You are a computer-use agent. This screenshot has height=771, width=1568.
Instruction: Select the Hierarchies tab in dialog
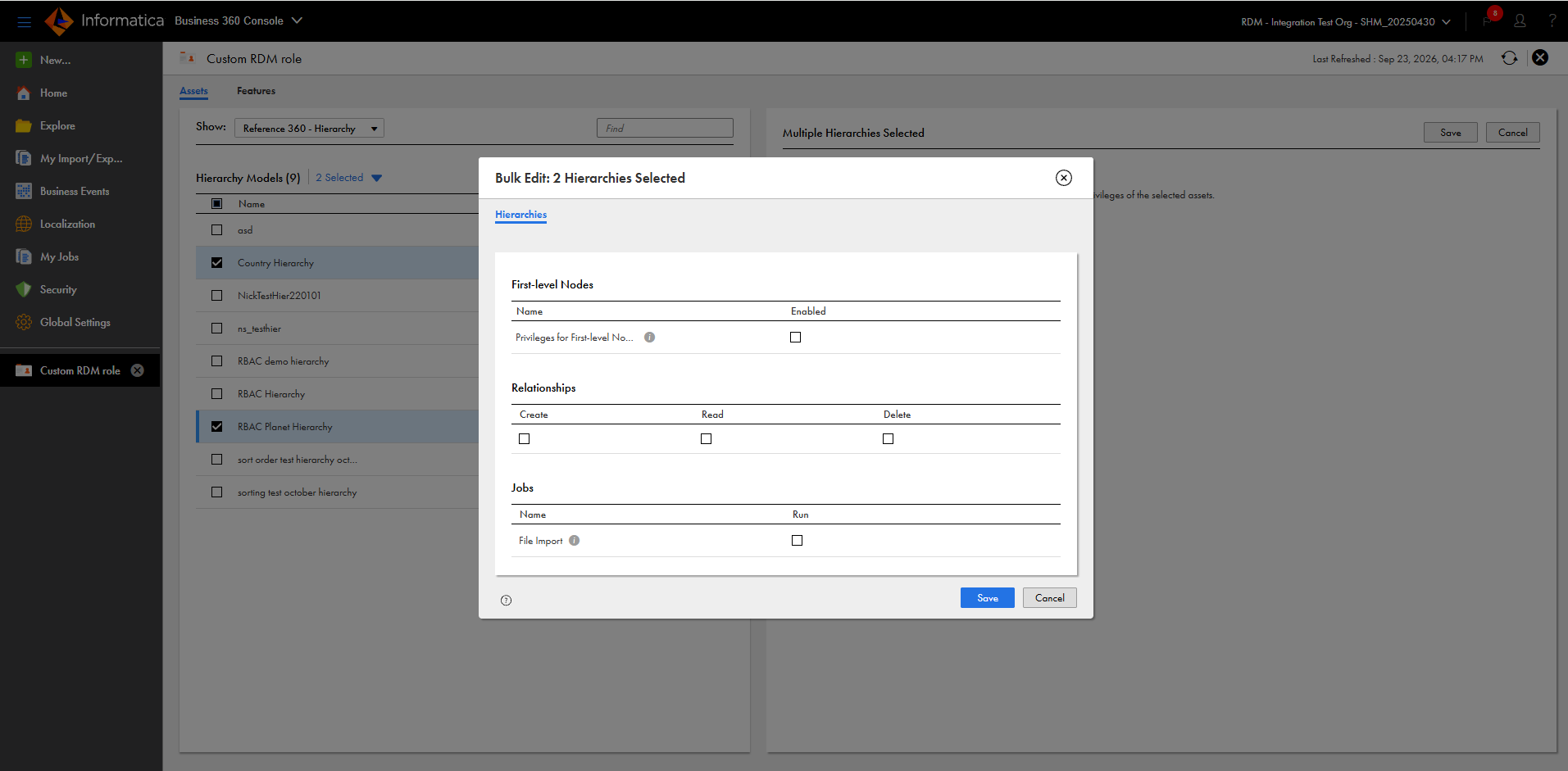point(520,215)
